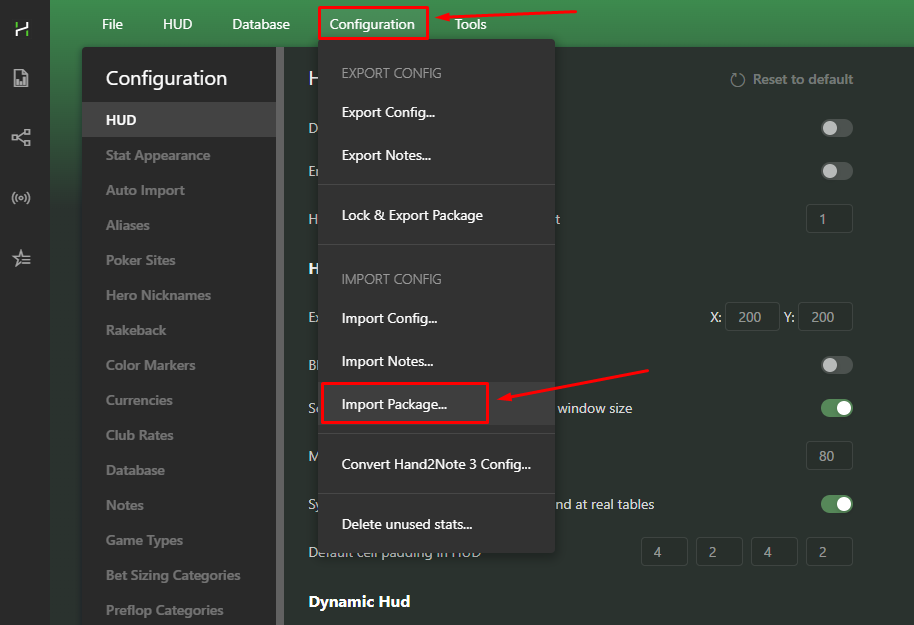The height and width of the screenshot is (625, 914).
Task: Close the Configuration menu in menu bar
Action: pyautogui.click(x=372, y=24)
